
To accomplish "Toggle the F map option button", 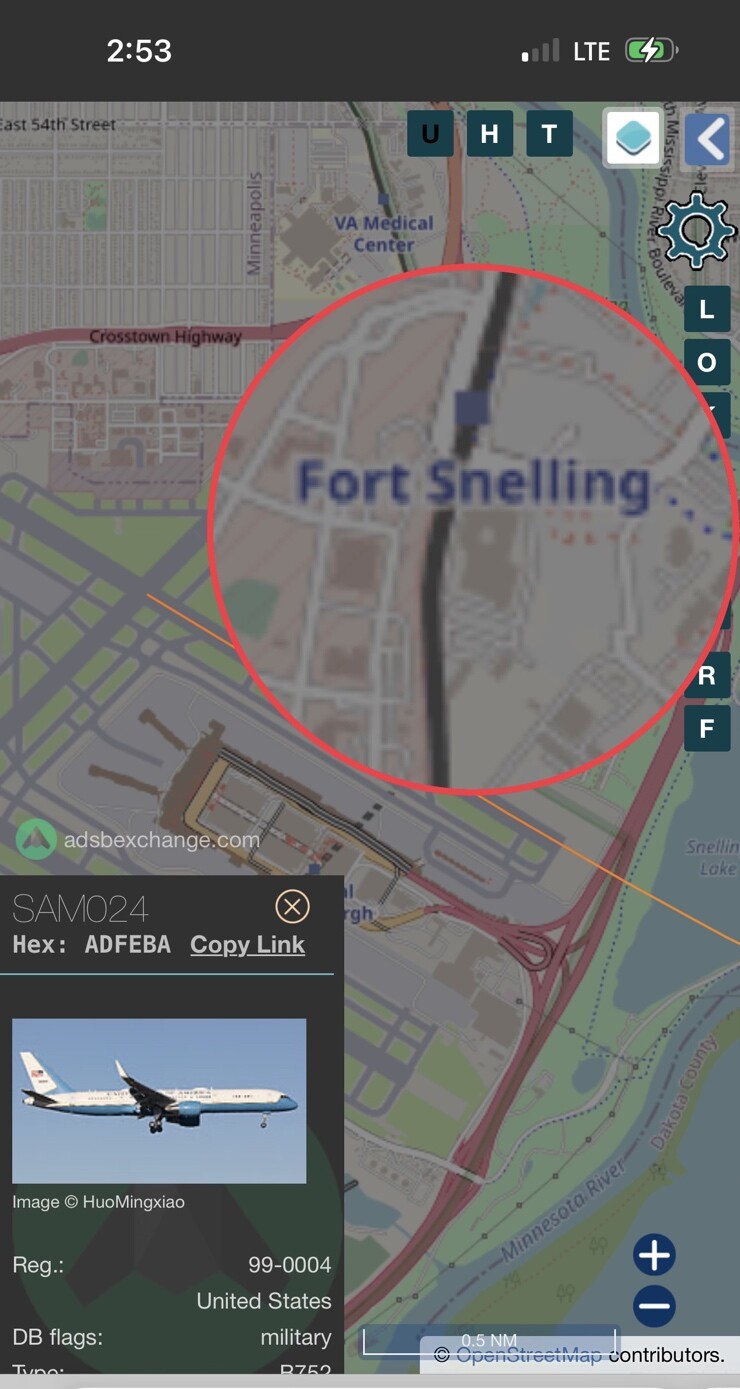I will (707, 728).
